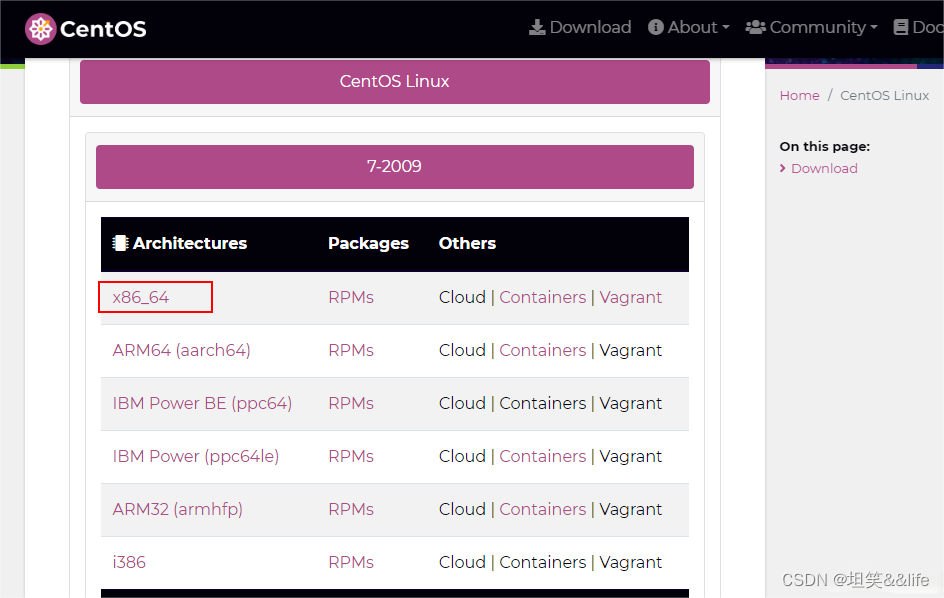944x598 pixels.
Task: Open Containers link in ppc64le row
Action: click(x=542, y=456)
